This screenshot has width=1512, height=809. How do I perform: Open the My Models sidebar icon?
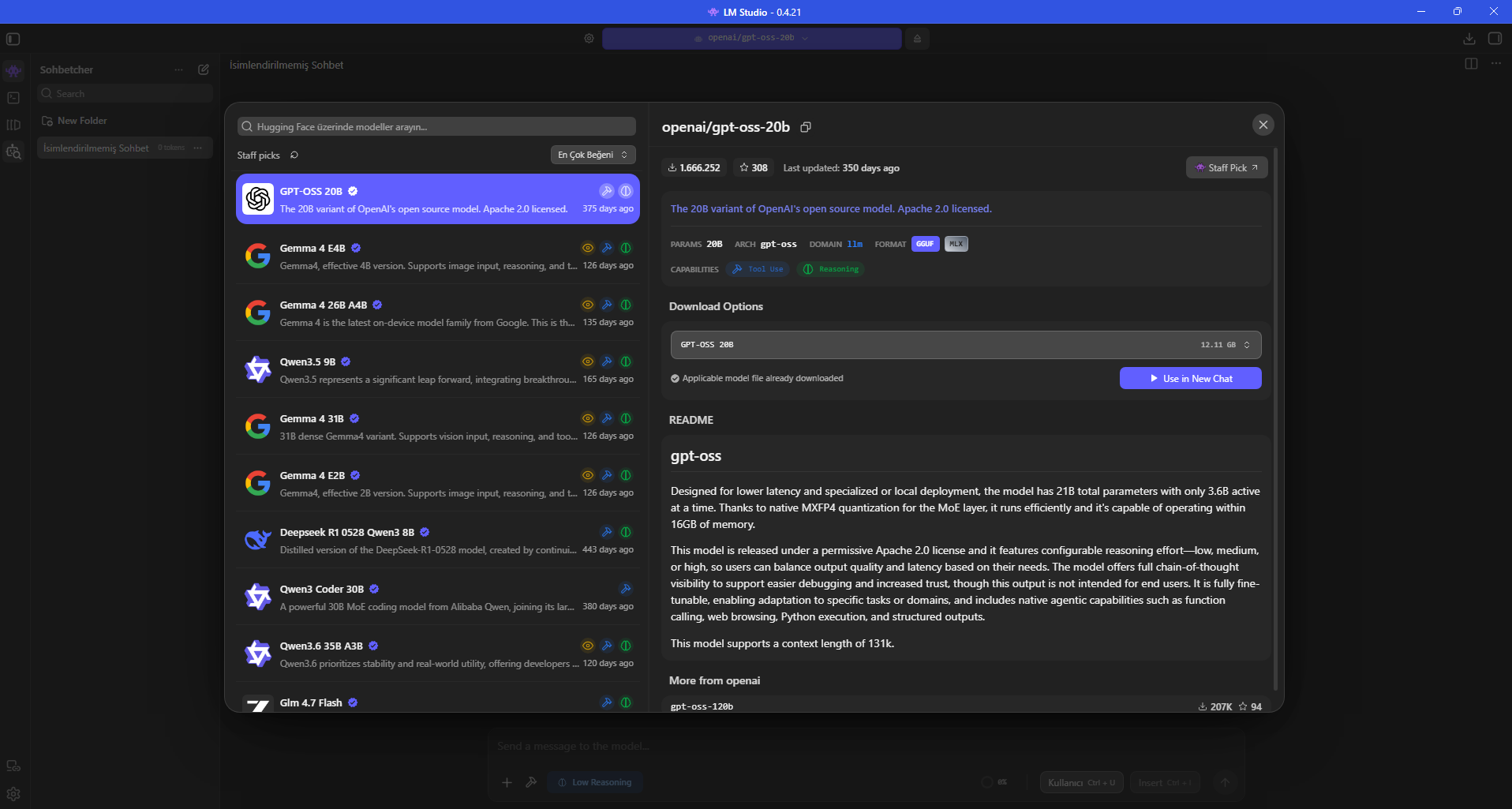(x=13, y=125)
